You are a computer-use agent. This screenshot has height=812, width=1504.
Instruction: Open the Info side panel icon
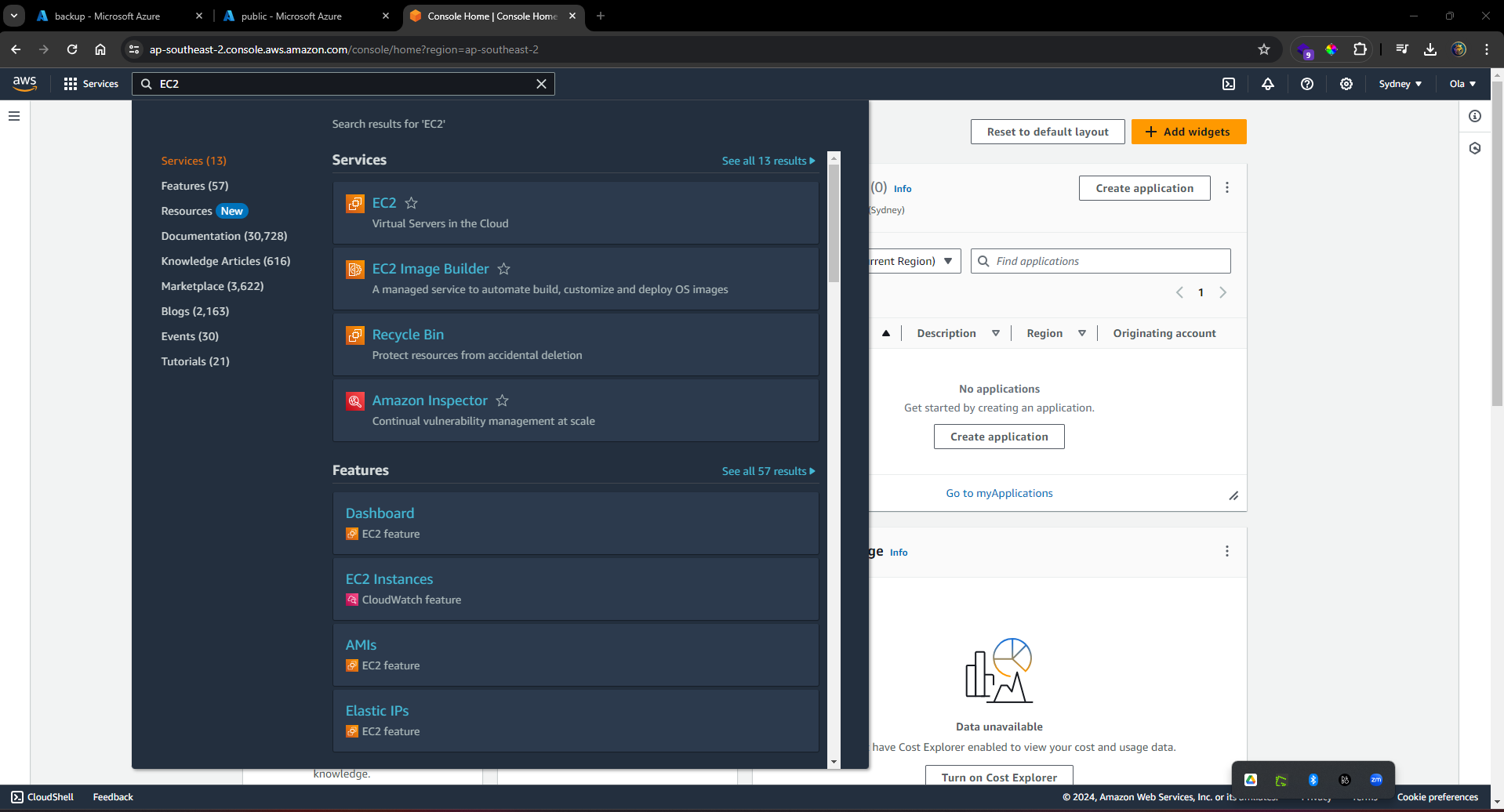coord(1475,116)
